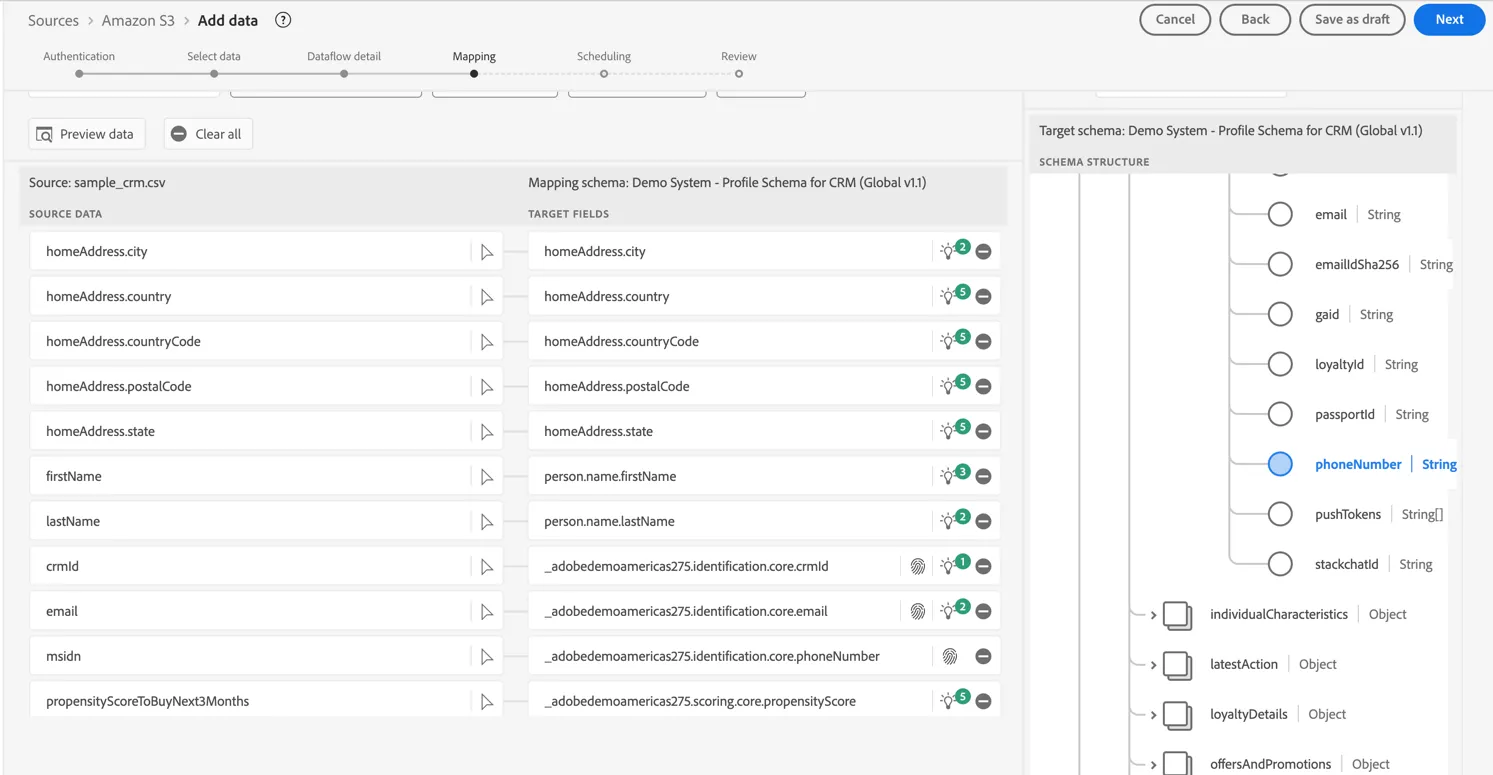Click the fingerprint identity icon on crmId row
The image size is (1493, 775).
click(918, 566)
